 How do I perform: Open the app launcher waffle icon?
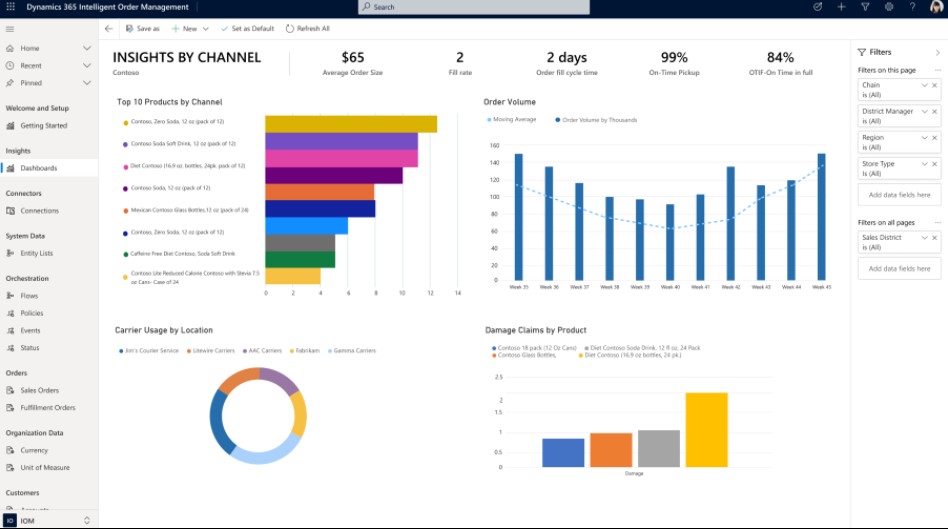tap(10, 7)
